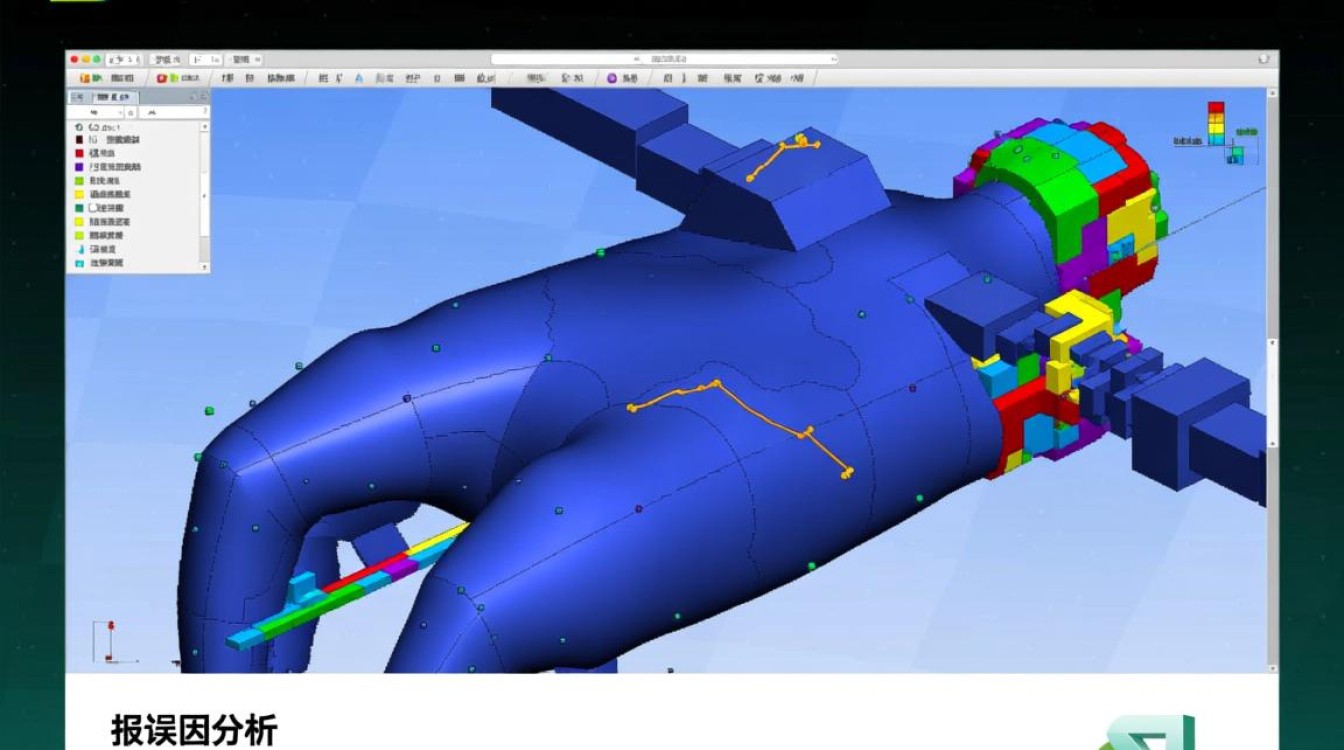Click the address field in the title bar
Viewport: 1344px width, 750px height.
click(x=664, y=59)
